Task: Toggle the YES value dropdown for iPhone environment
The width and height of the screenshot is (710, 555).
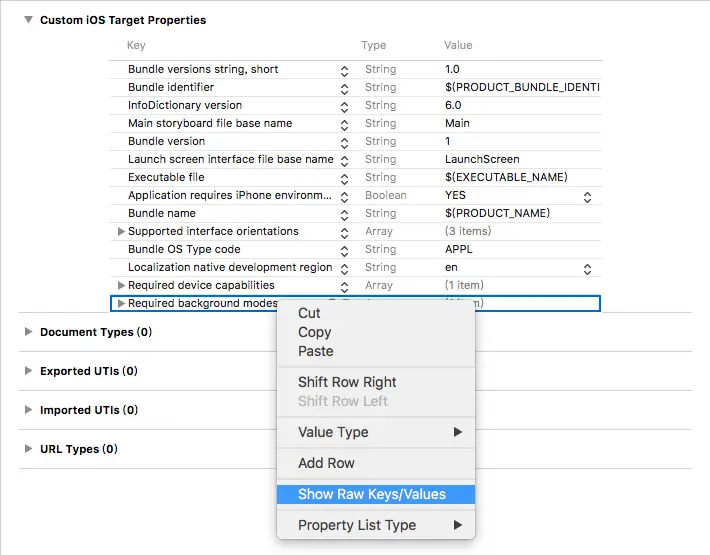Action: tap(587, 196)
